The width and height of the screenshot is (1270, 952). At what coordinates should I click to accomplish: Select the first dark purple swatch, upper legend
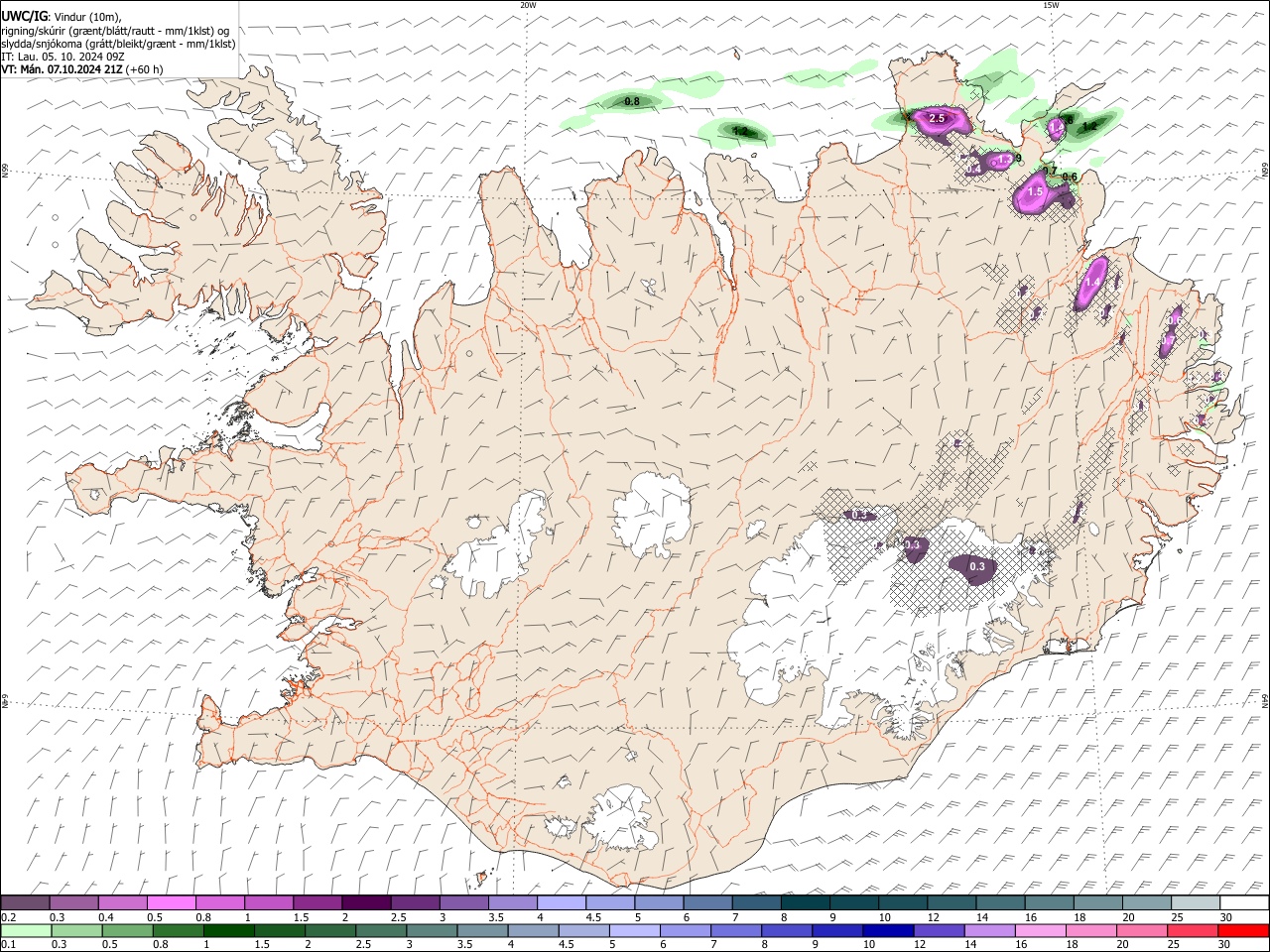(25, 902)
